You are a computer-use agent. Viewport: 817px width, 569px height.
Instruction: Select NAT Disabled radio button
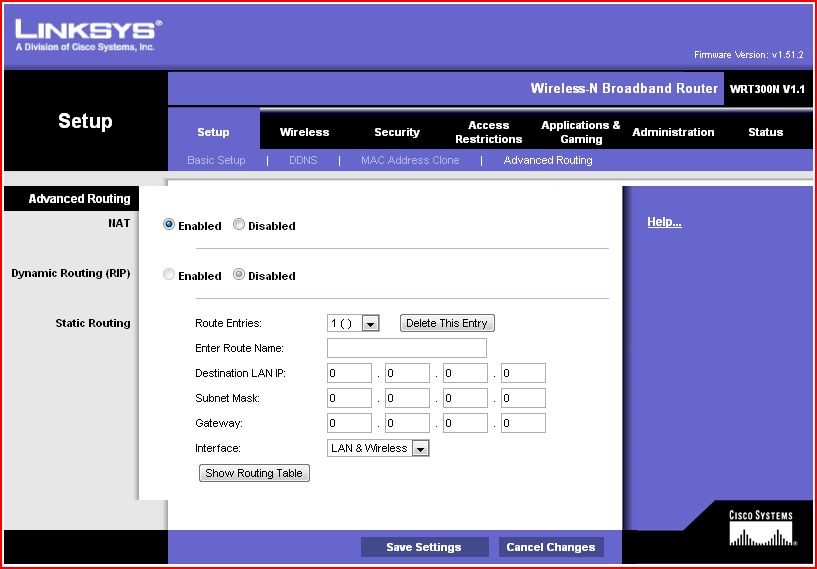point(239,225)
